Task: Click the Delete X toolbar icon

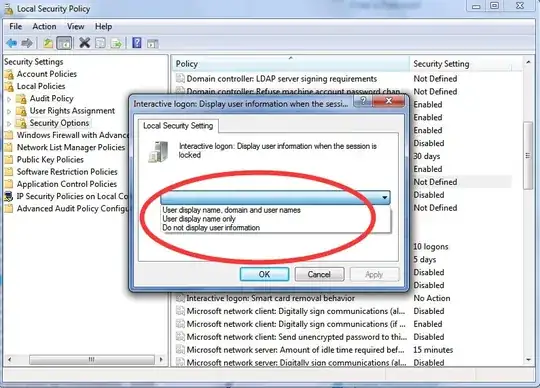Action: tap(84, 43)
